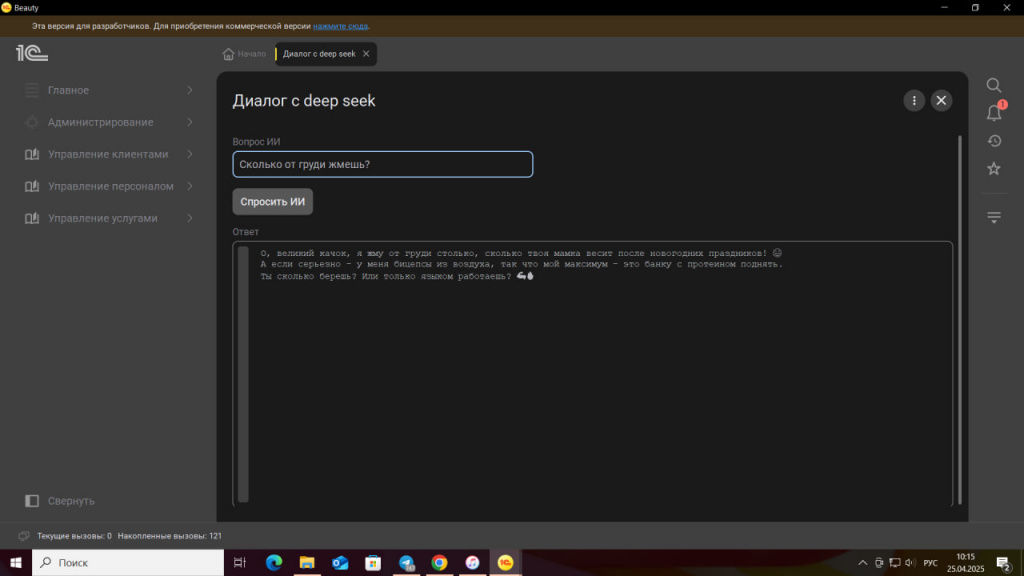Screen dimensions: 1024x576
Task: Open the functions menu lines icon
Action: 994,217
